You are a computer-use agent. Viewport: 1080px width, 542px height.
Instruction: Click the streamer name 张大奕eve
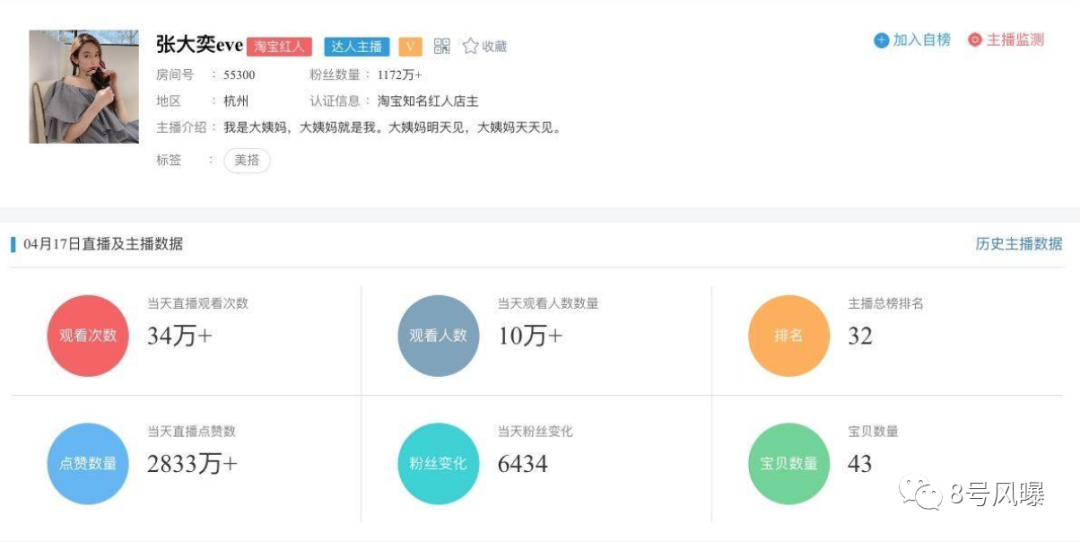pyautogui.click(x=200, y=45)
